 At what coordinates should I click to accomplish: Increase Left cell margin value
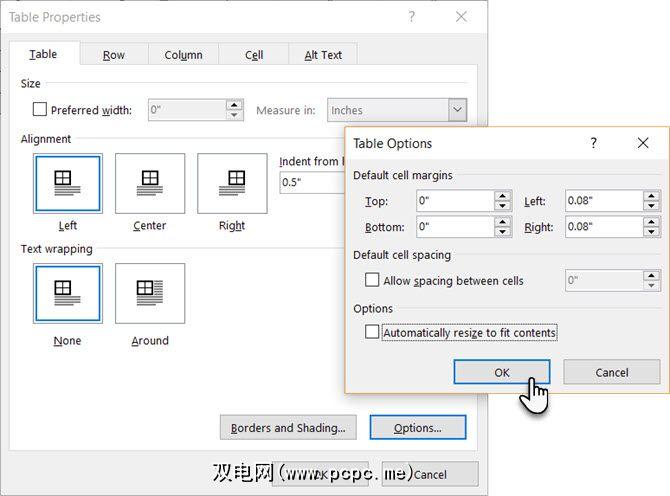coord(651,196)
